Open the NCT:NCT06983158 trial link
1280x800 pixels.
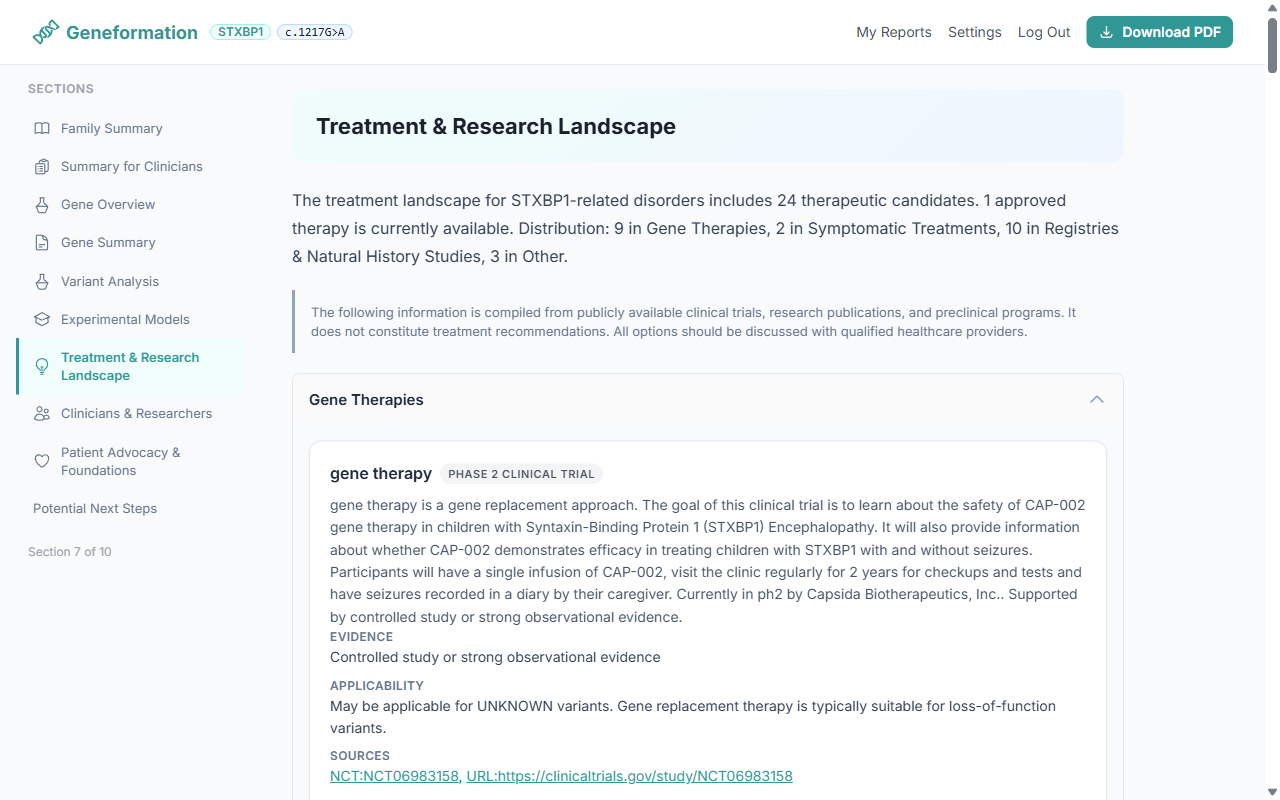pyautogui.click(x=394, y=776)
